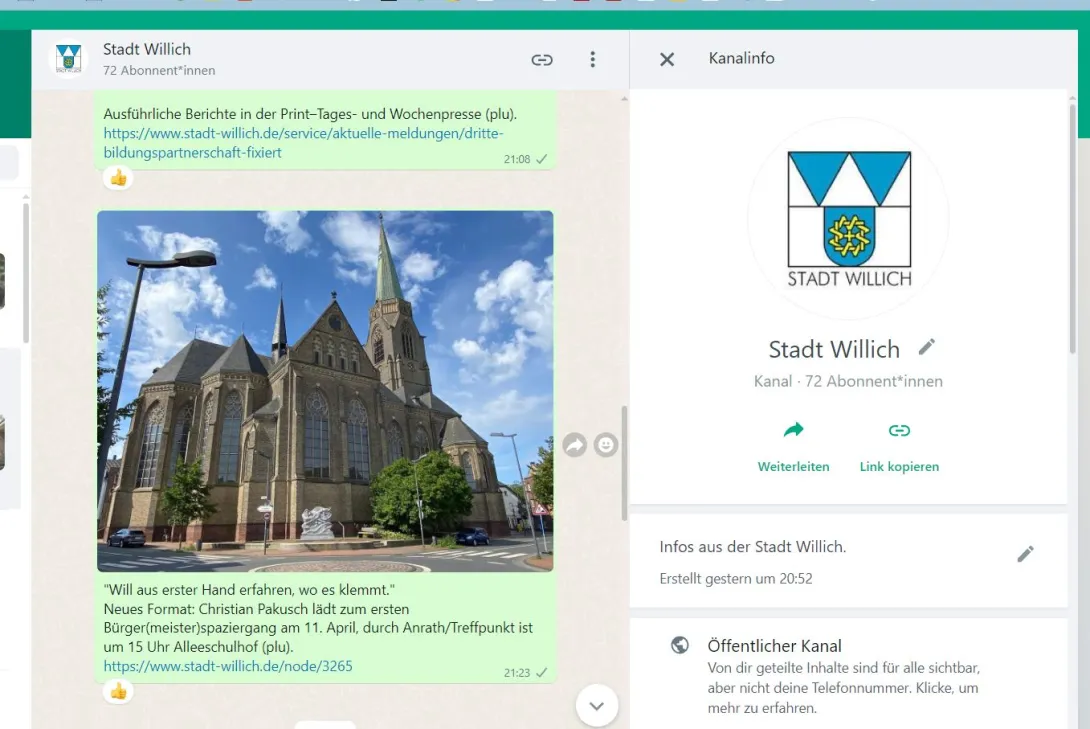This screenshot has width=1090, height=729.
Task: Copy channel link via header link icon
Action: pos(542,60)
